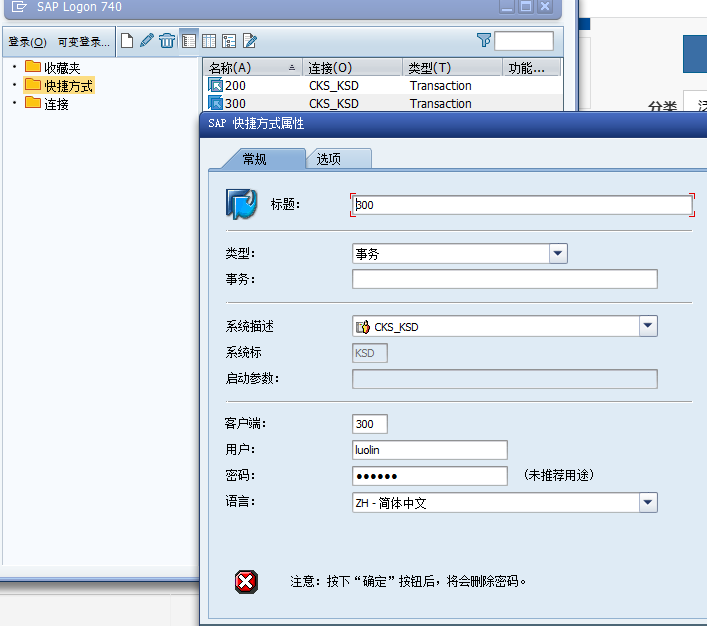The height and width of the screenshot is (626, 707).
Task: Click the 收藏夹 folder icon
Action: (x=32, y=67)
